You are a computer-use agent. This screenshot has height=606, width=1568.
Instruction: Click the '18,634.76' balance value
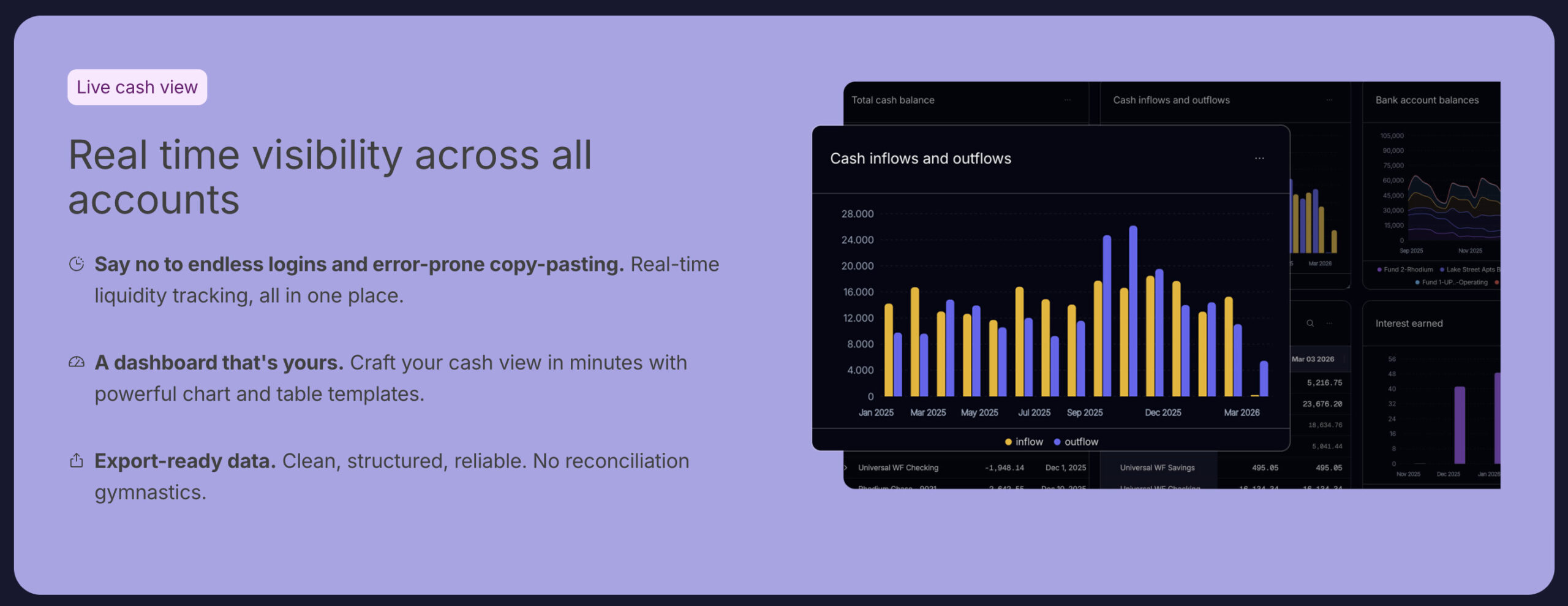1325,425
